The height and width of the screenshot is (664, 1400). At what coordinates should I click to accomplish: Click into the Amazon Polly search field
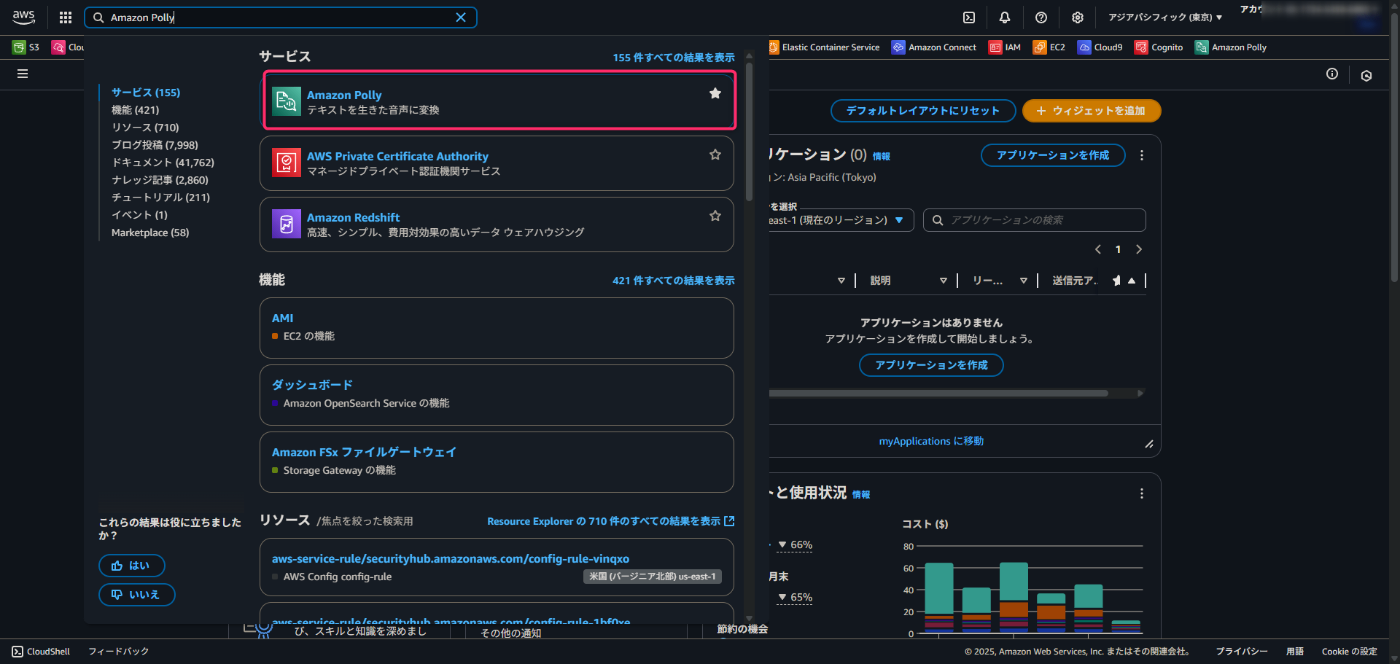(x=280, y=18)
